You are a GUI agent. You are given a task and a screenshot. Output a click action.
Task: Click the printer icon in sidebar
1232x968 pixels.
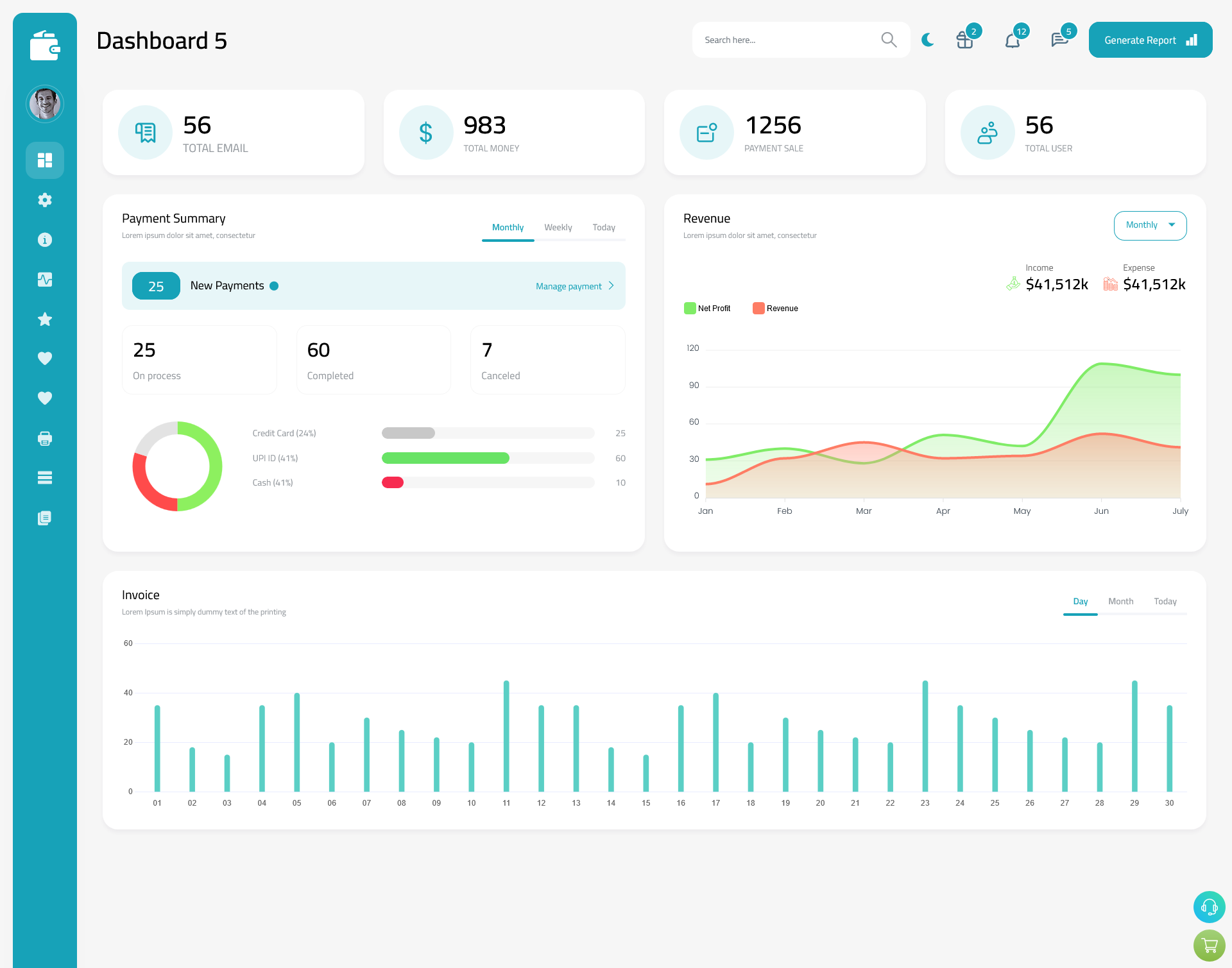point(45,438)
